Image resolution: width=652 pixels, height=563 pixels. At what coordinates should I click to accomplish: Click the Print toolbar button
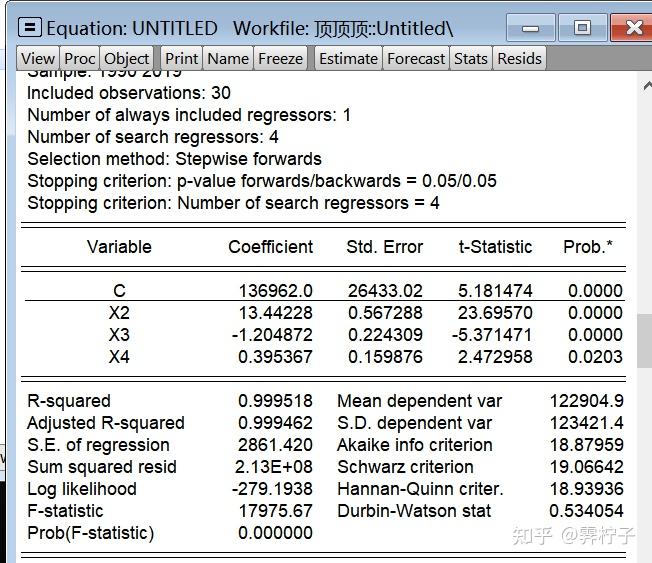point(181,58)
